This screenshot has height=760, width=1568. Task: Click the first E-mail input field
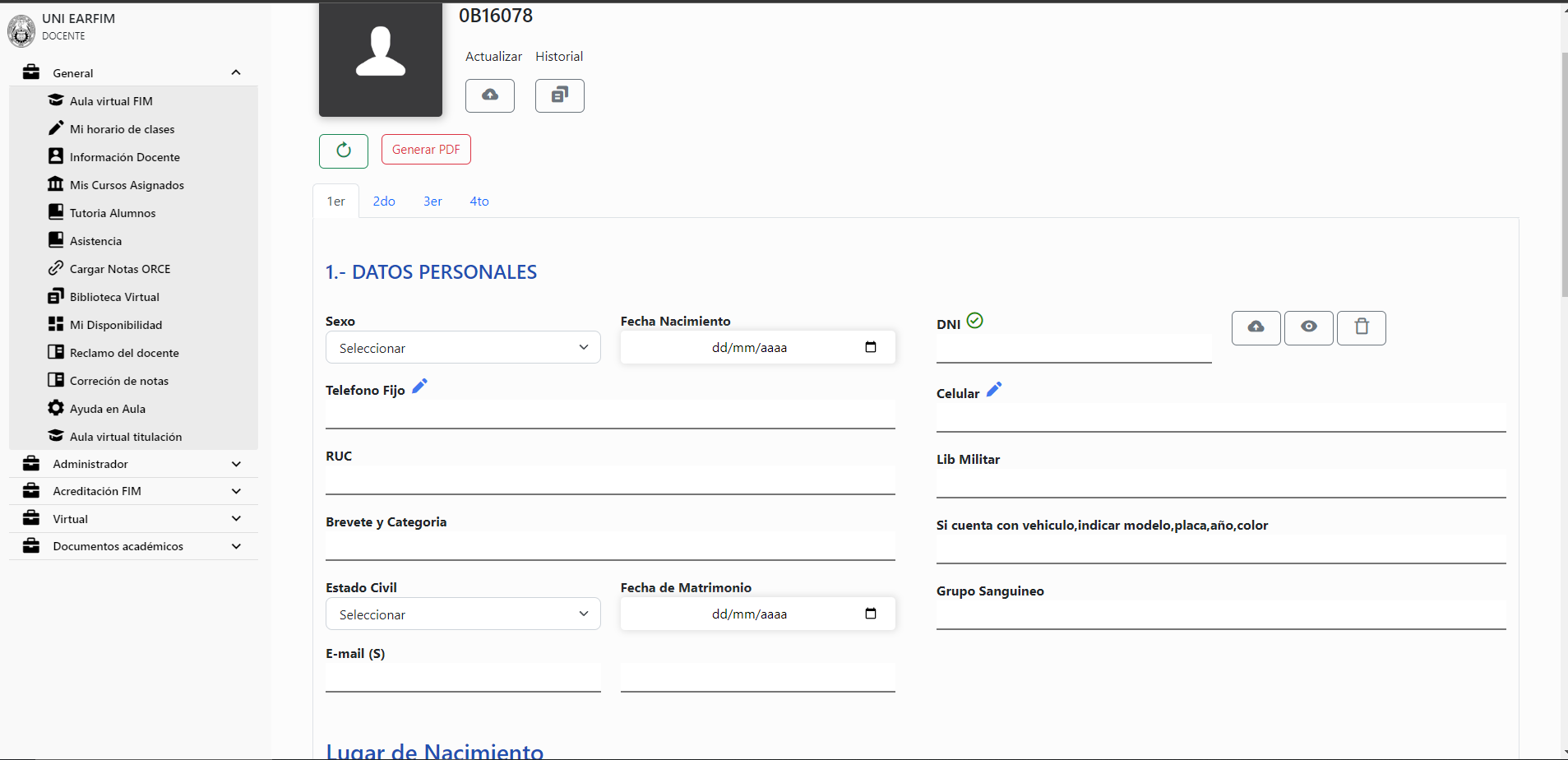[x=462, y=677]
